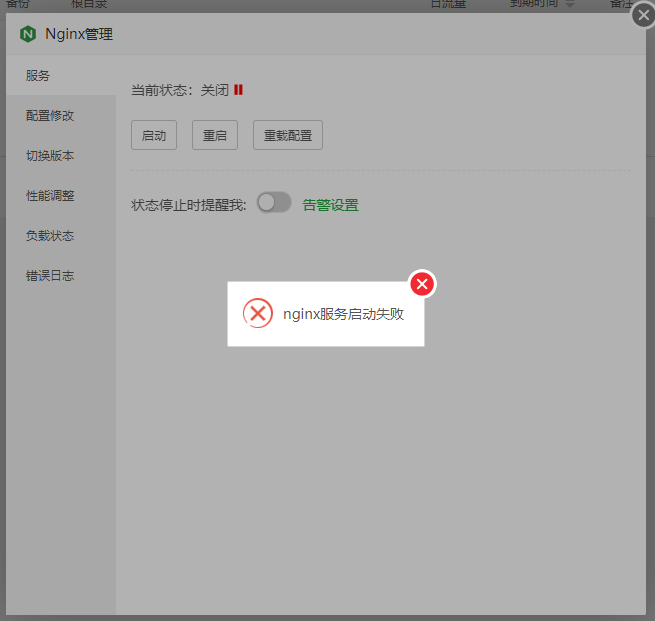This screenshot has height=621, width=655.
Task: Dismiss the nginx服务启动失败 error popup
Action: pos(422,284)
